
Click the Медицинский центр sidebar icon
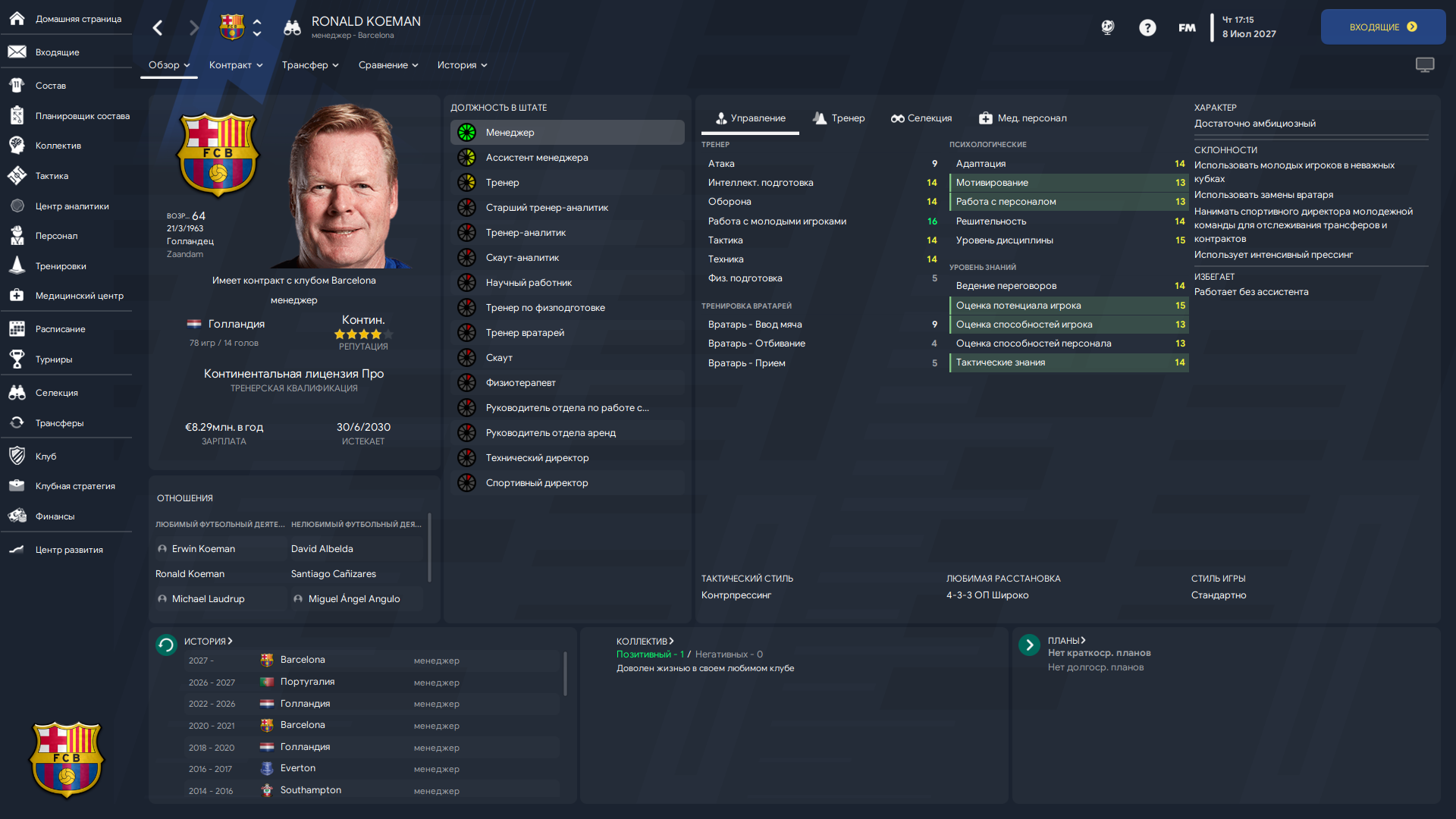(17, 296)
